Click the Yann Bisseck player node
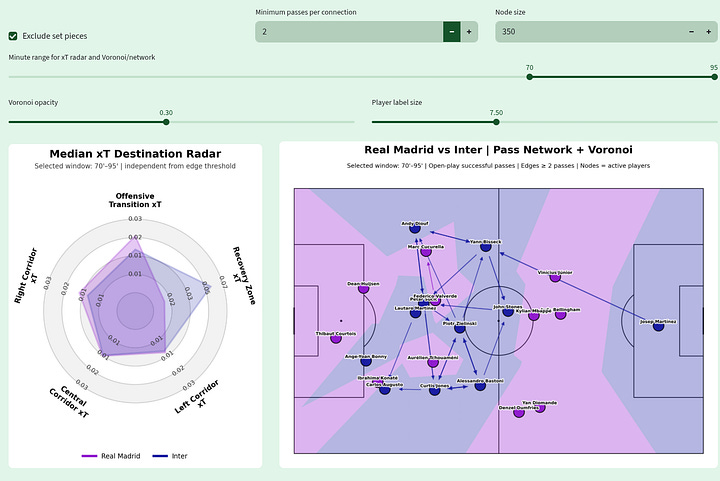Viewport: 720px width, 481px height. (x=486, y=246)
